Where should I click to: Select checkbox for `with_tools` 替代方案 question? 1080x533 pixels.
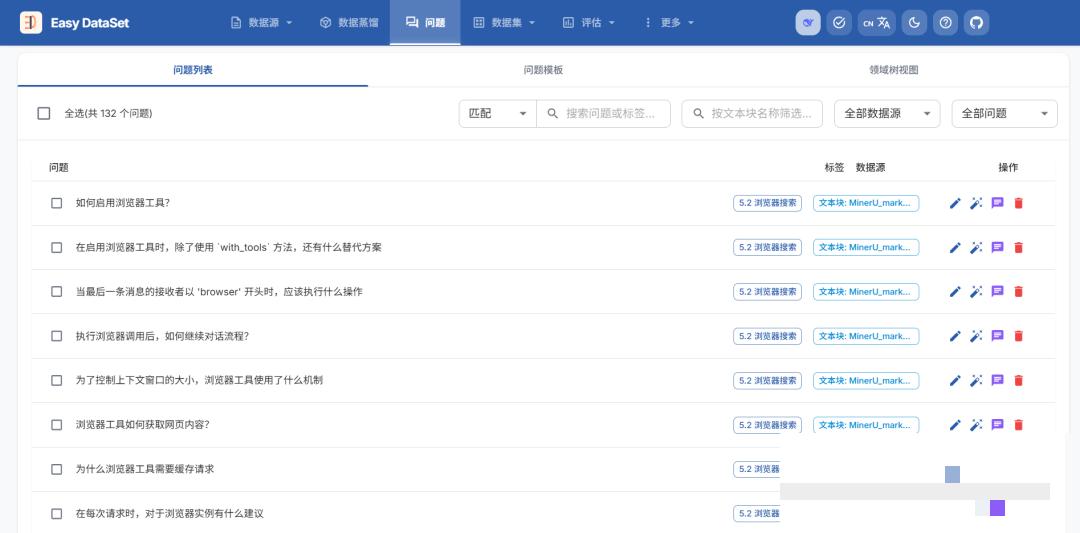(x=56, y=247)
